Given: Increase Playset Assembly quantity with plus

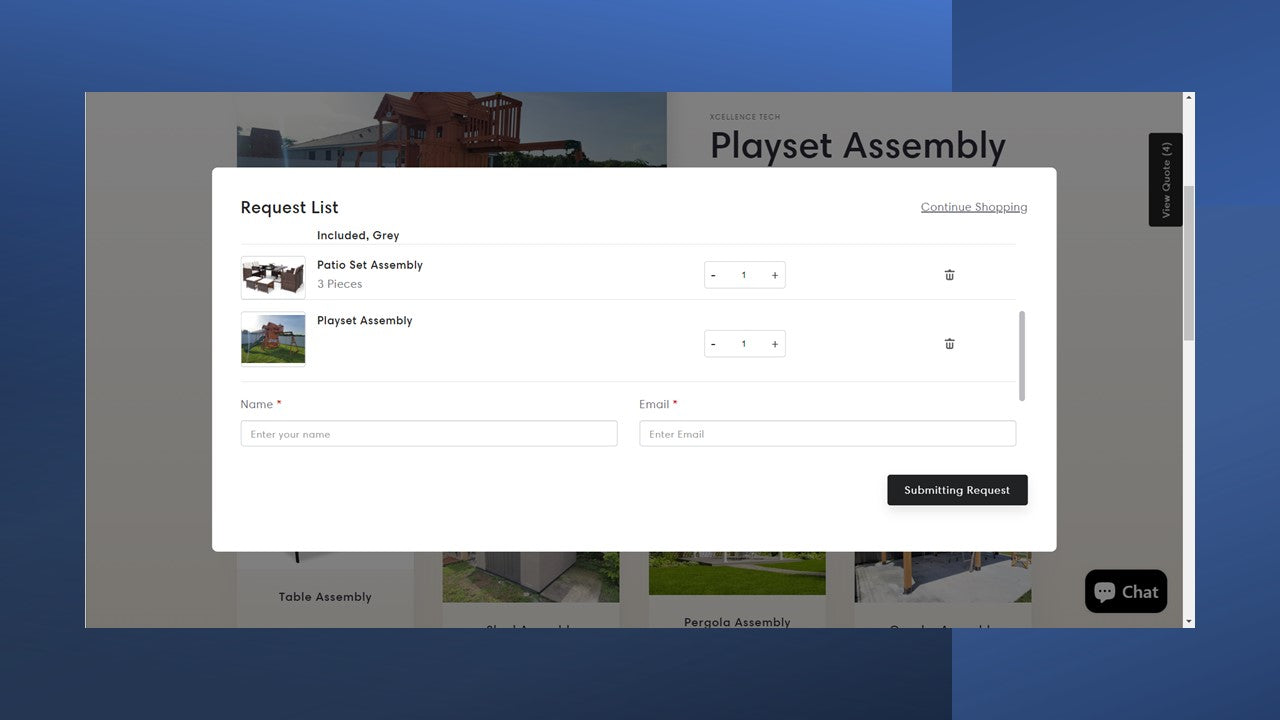Looking at the screenshot, I should [x=774, y=344].
